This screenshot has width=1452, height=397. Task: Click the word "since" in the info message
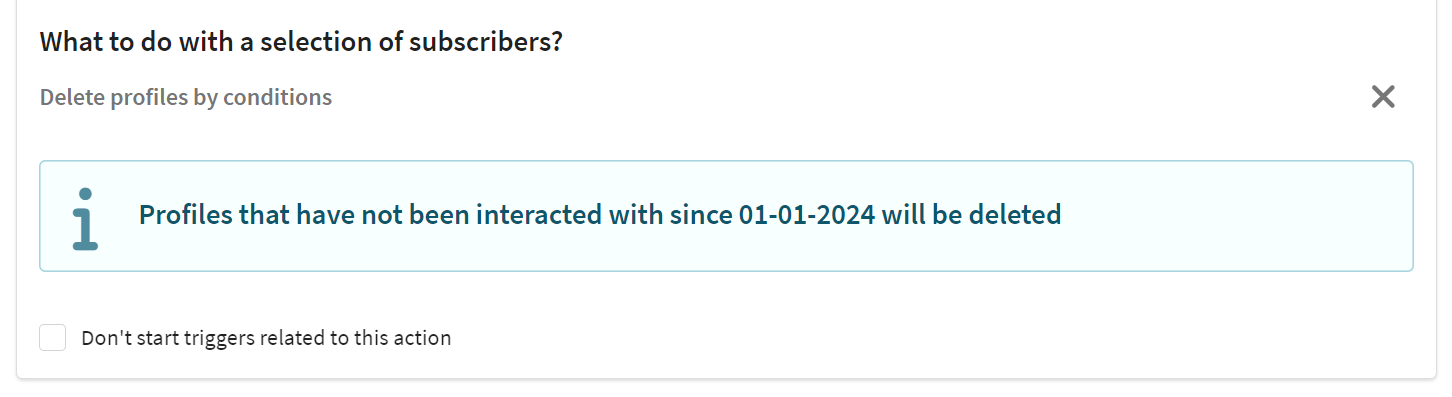pos(701,214)
